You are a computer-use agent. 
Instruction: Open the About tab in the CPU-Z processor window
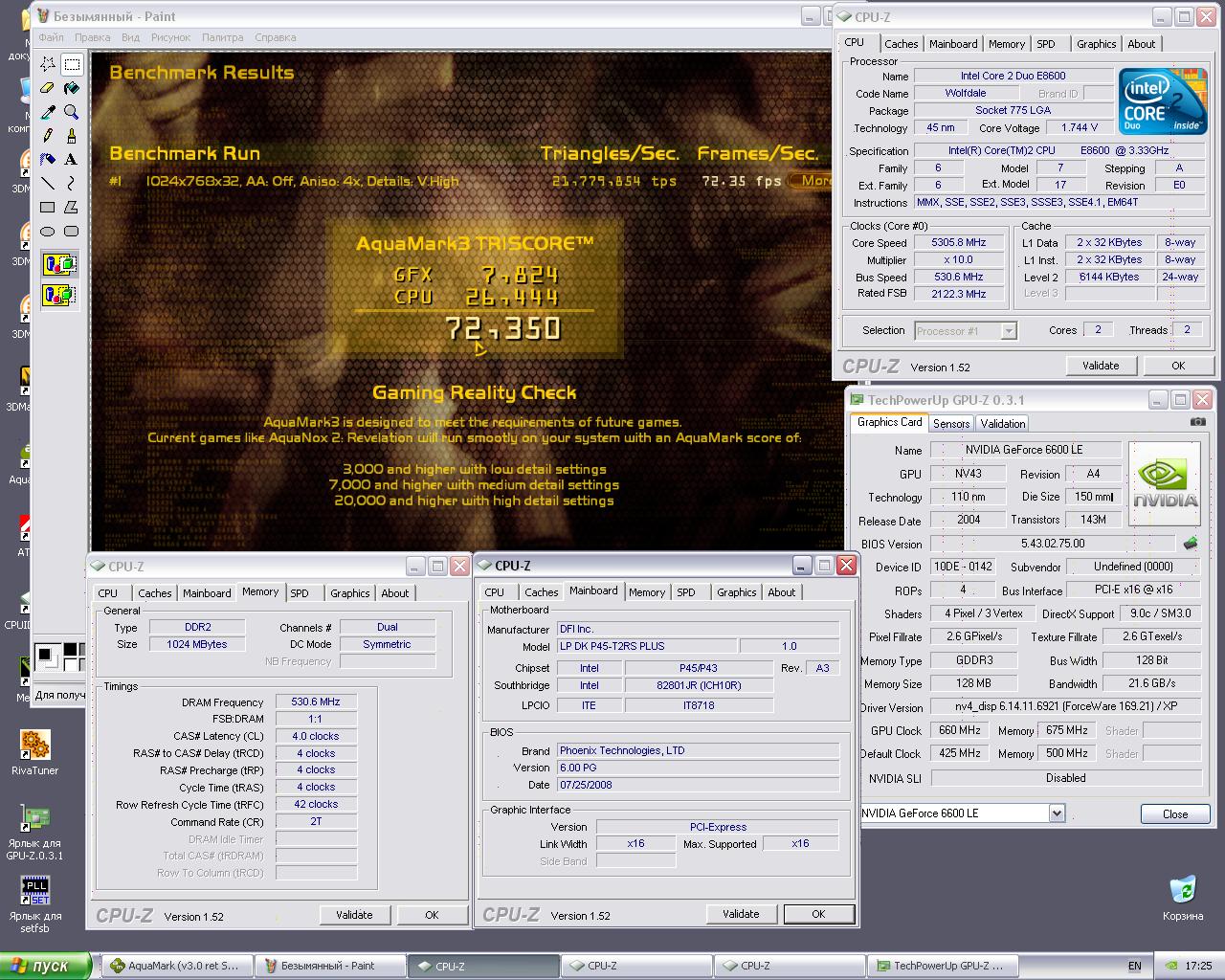click(x=1141, y=44)
